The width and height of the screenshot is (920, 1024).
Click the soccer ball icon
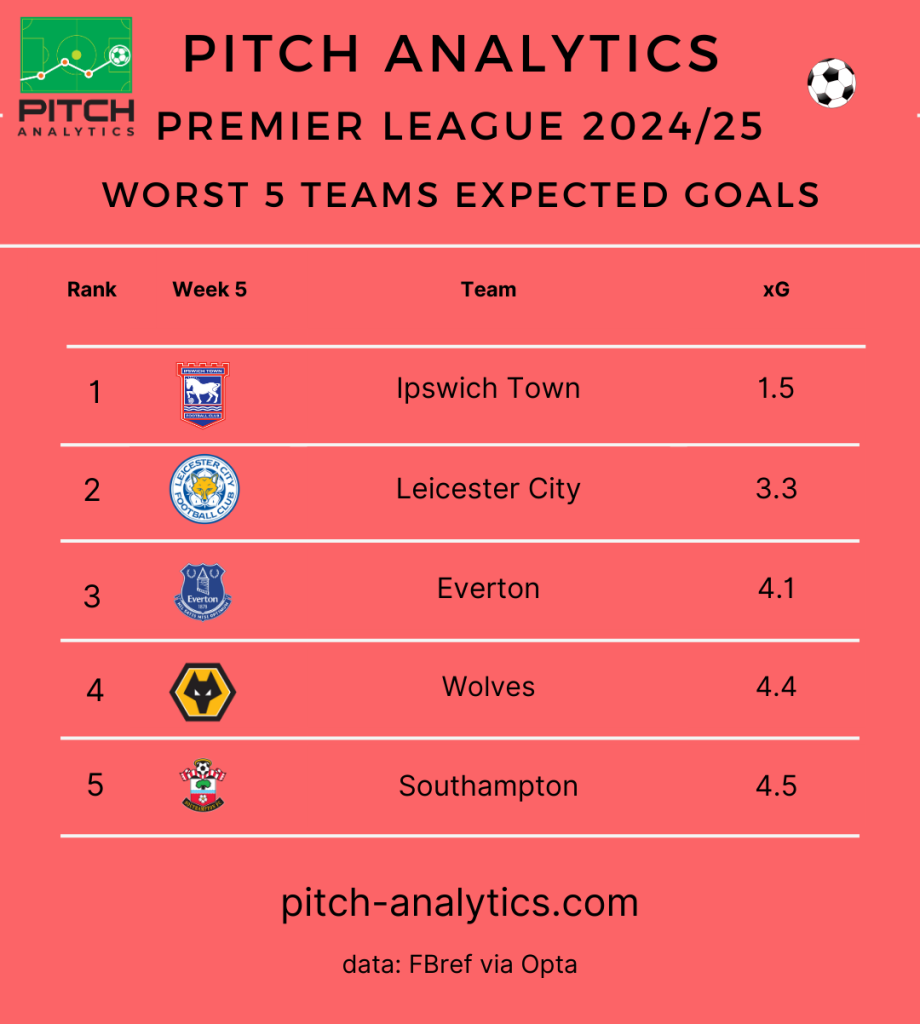pos(831,83)
